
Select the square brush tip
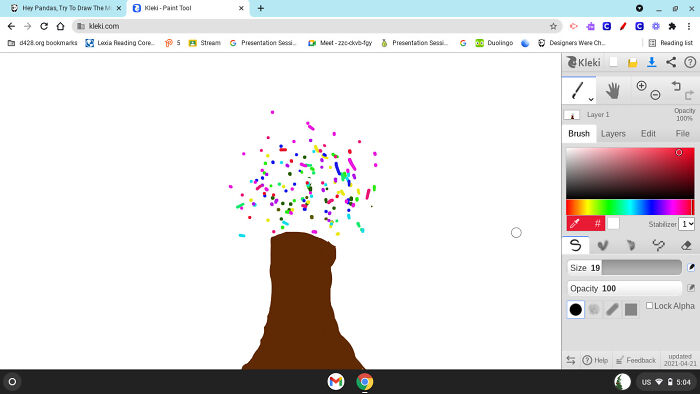point(631,309)
